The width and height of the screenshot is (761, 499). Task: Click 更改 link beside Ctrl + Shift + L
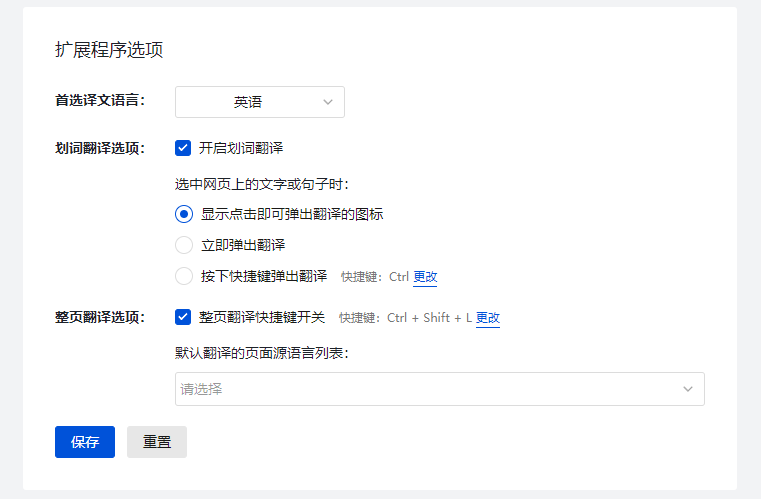(x=487, y=318)
